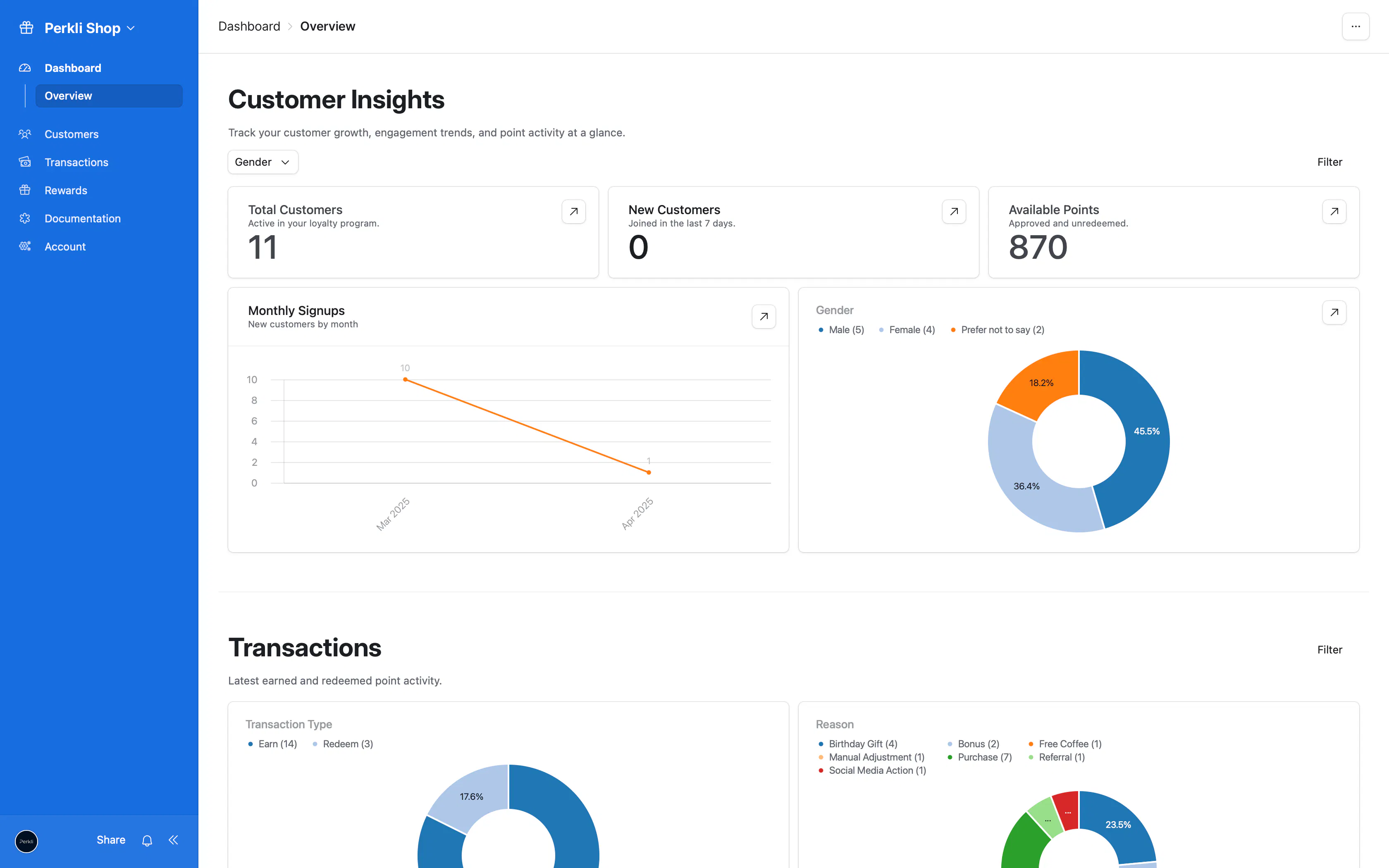
Task: Click the Transaction Type chart title
Action: pyautogui.click(x=289, y=725)
